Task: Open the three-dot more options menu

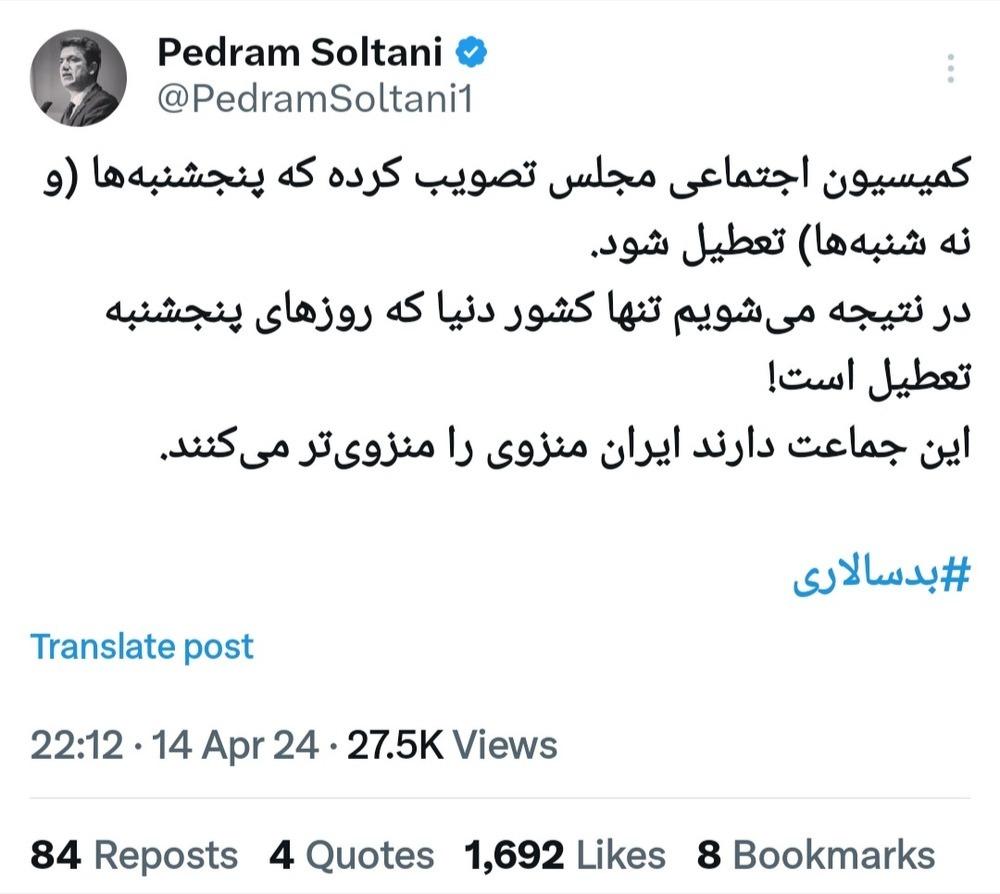Action: [950, 68]
